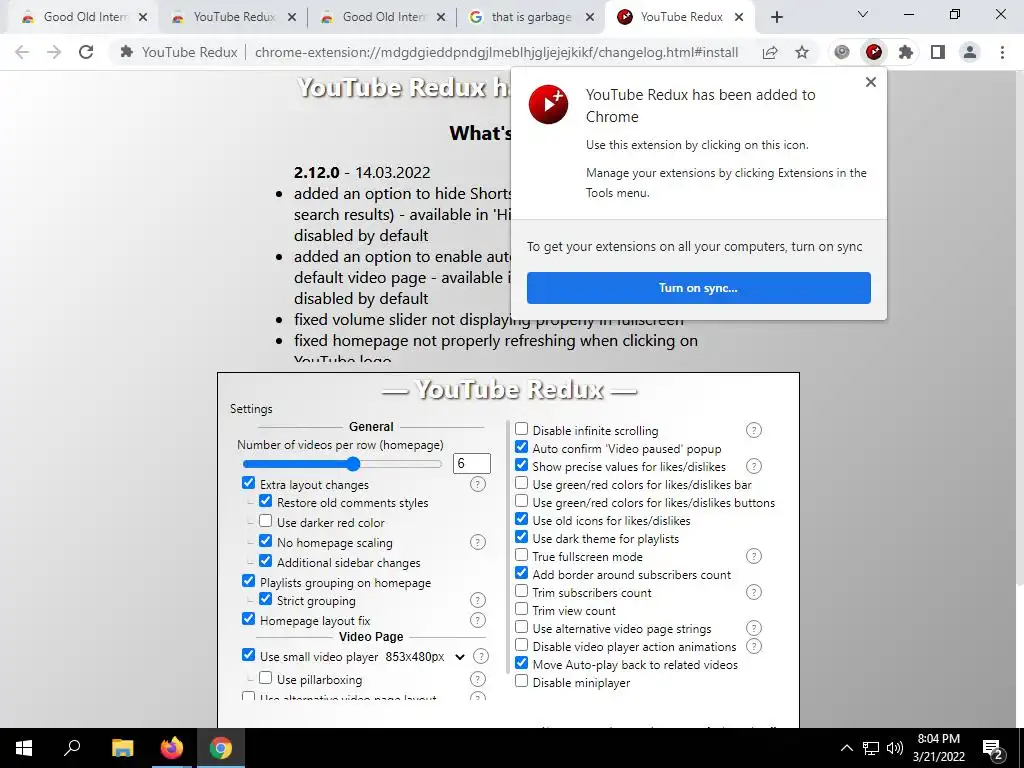Enable True fullscreen mode

coord(521,555)
